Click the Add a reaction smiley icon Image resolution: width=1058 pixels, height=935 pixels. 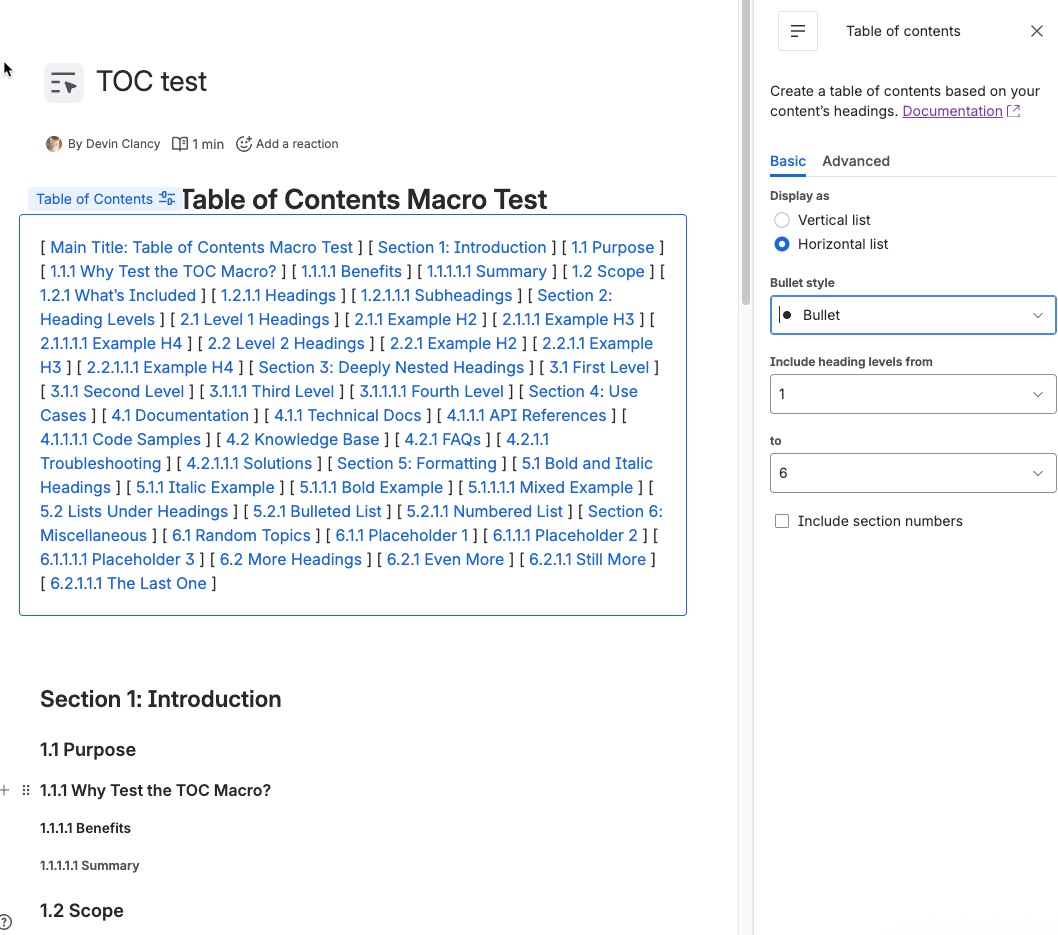(x=244, y=144)
